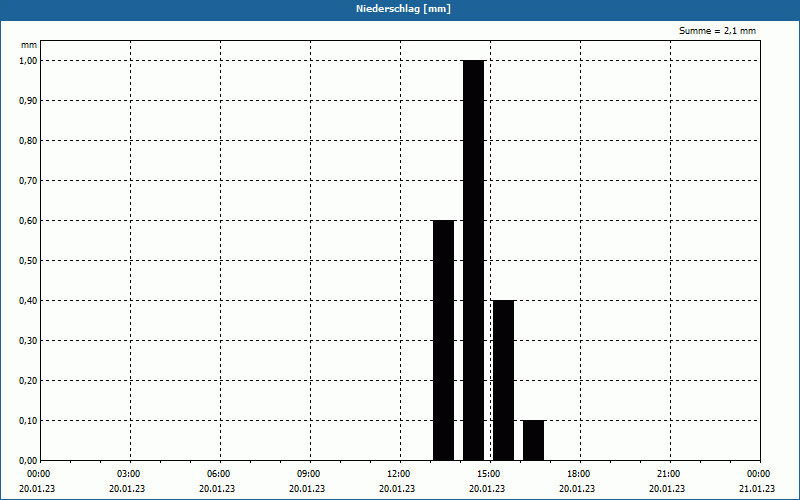Viewport: 800px width, 500px height.
Task: Click the 21:00 time label
Action: (668, 474)
